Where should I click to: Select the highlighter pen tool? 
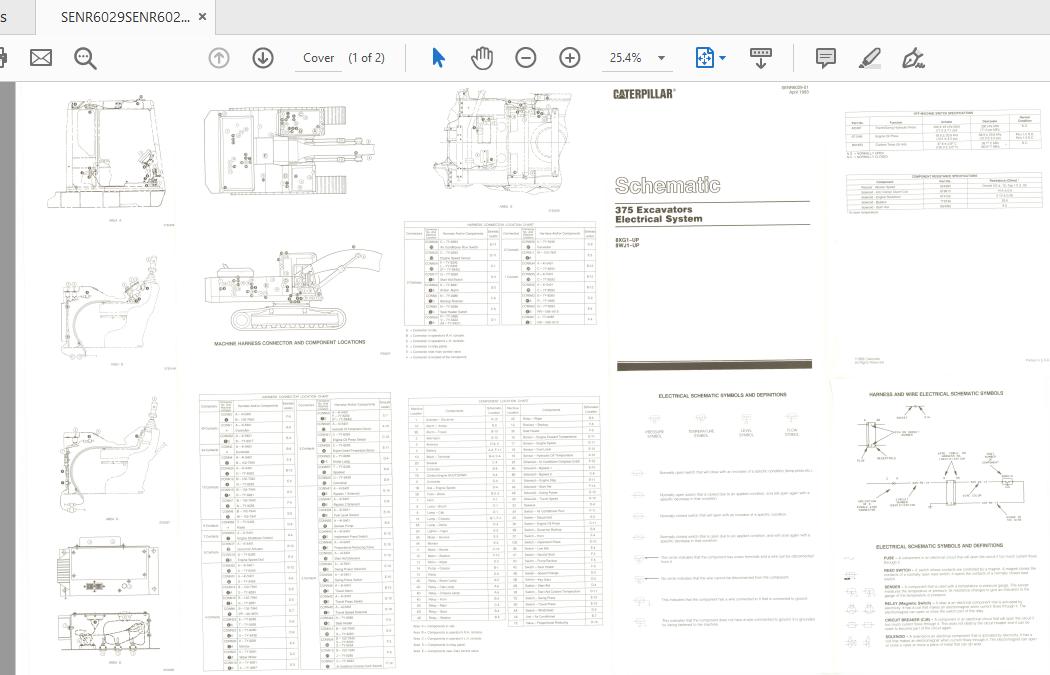[x=870, y=58]
